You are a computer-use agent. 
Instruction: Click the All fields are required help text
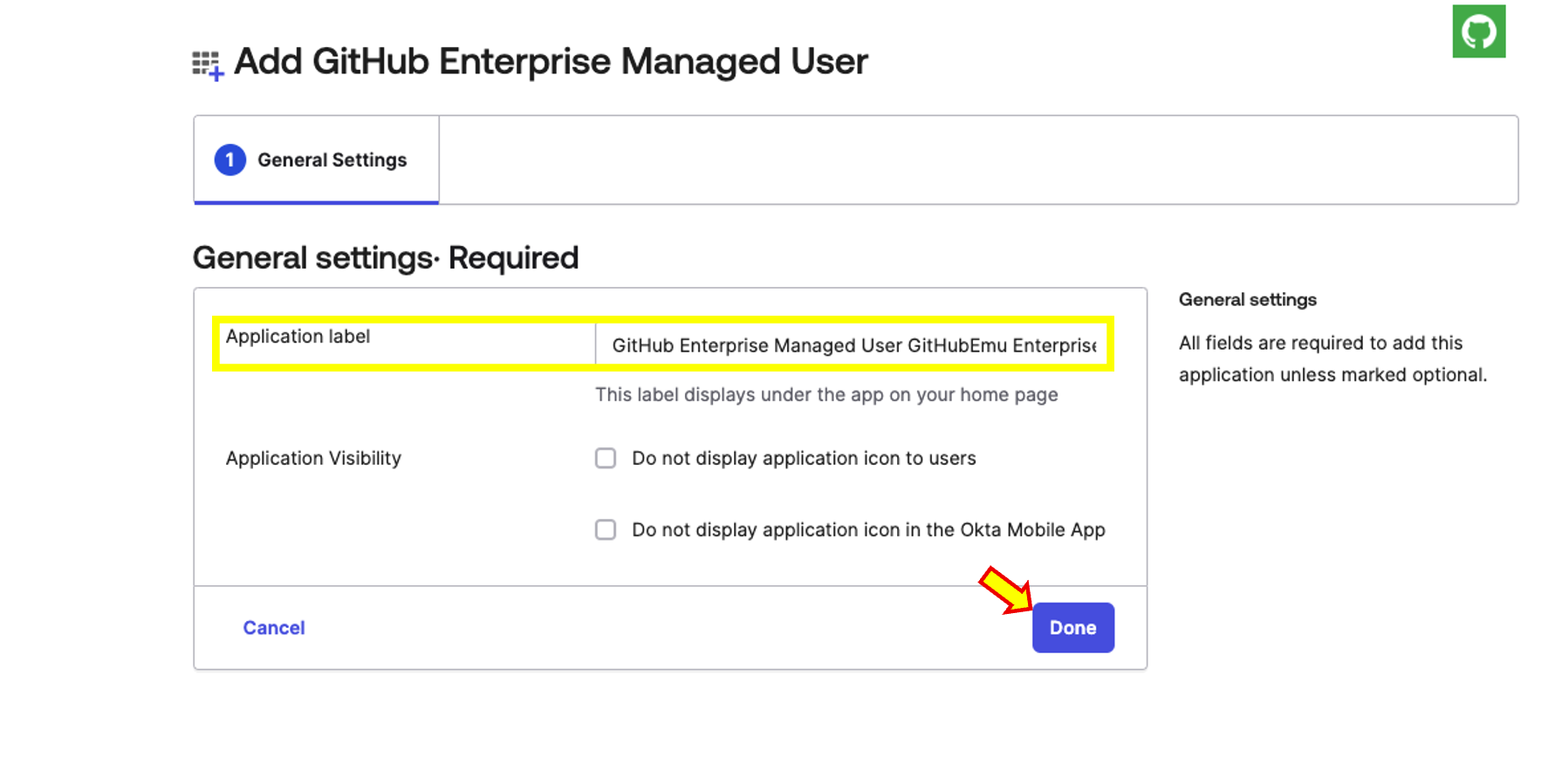1332,358
